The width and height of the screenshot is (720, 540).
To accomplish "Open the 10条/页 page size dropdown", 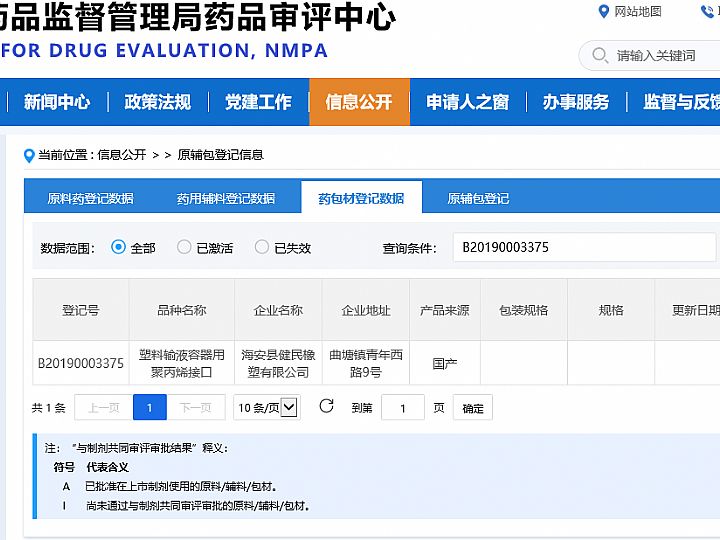I will (266, 407).
